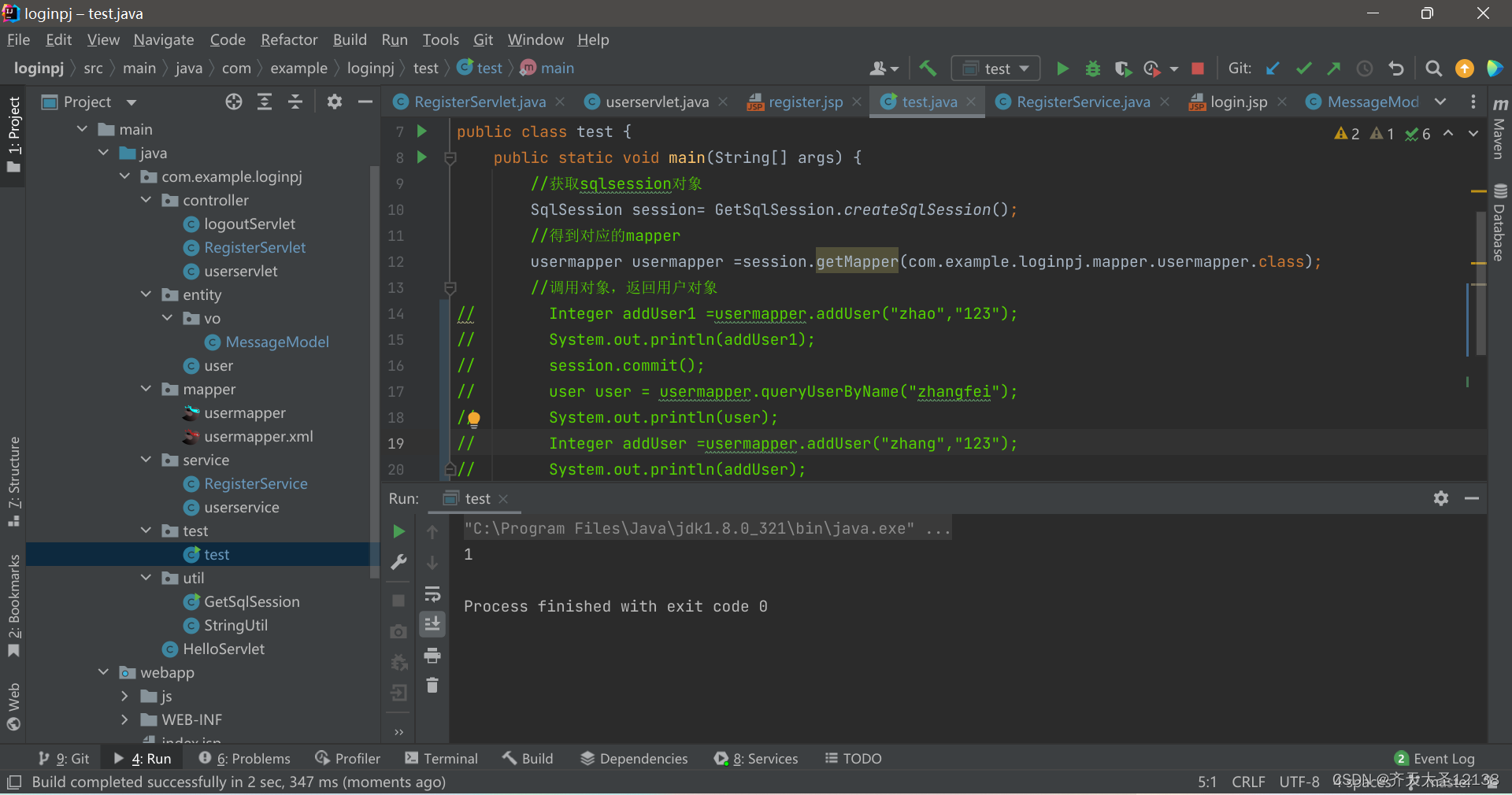Open the test run configuration dropdown
1512x795 pixels.
pos(995,69)
